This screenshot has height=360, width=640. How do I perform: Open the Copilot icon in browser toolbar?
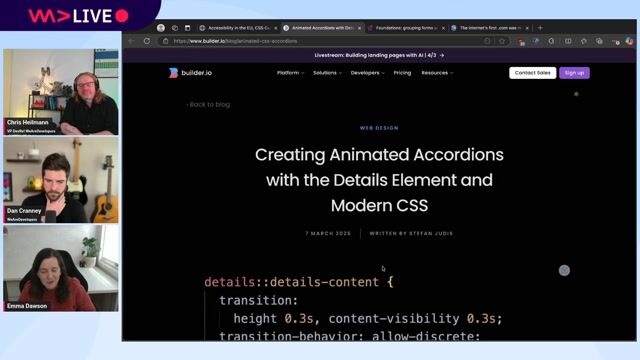pos(629,41)
